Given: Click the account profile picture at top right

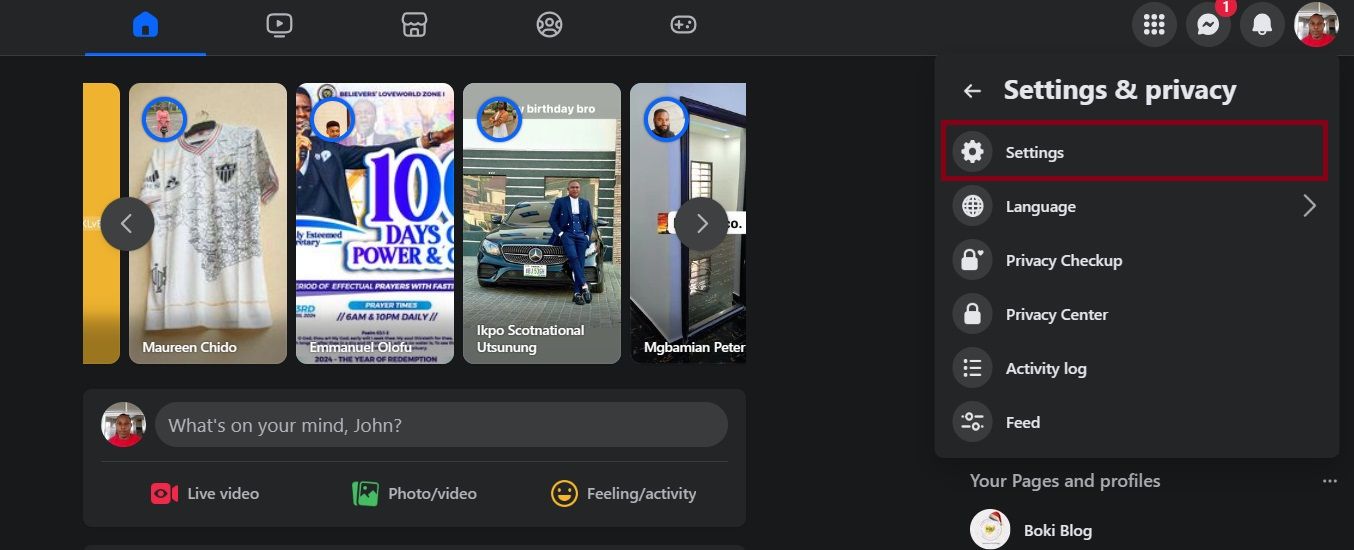Looking at the screenshot, I should [1316, 24].
